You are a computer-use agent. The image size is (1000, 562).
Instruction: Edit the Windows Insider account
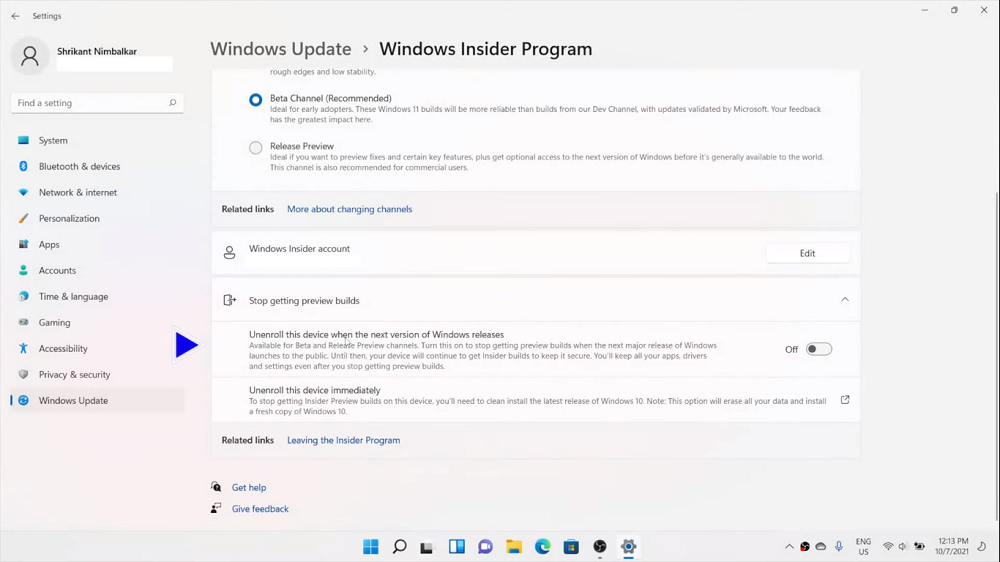[807, 253]
